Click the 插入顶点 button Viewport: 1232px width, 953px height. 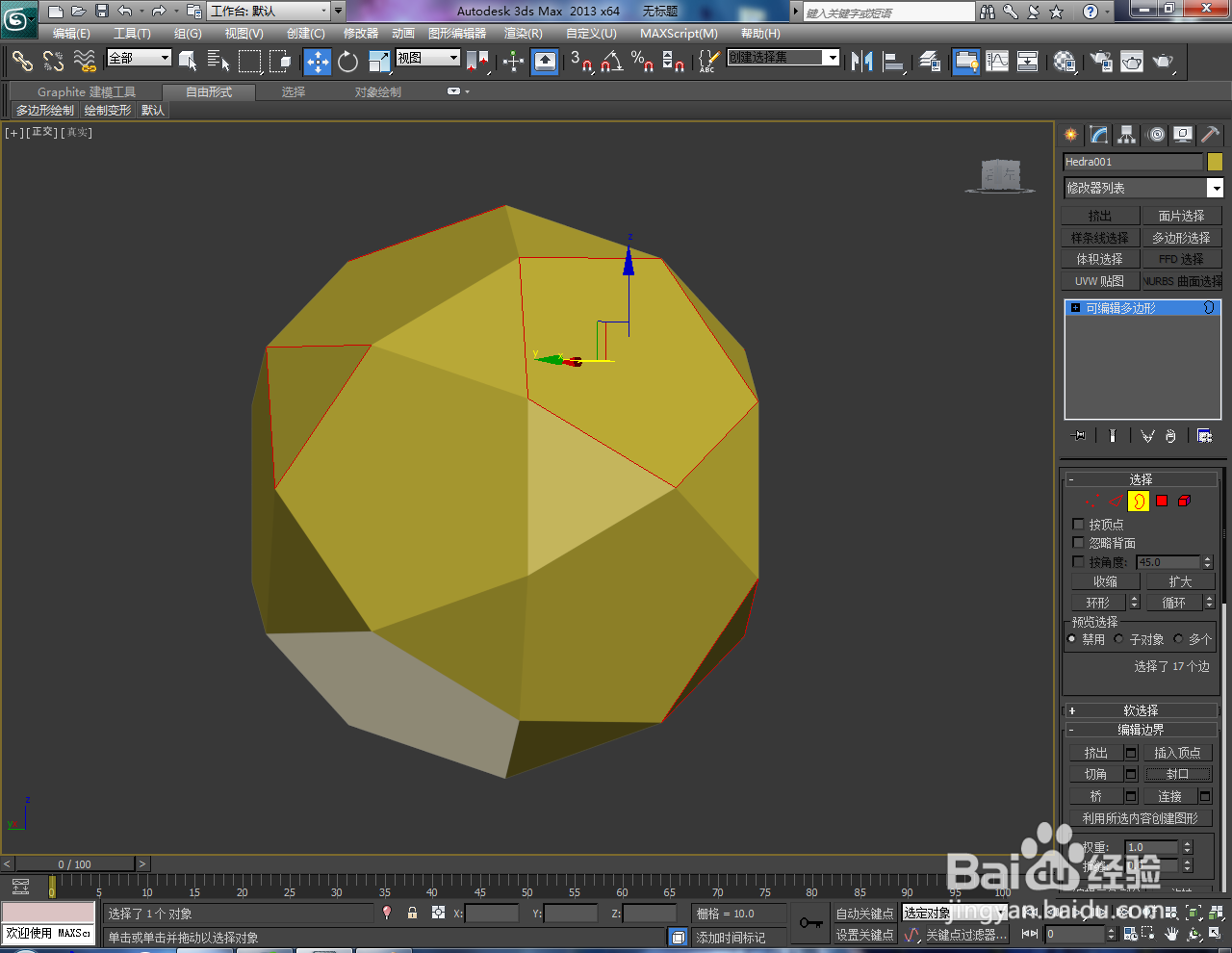[x=1177, y=753]
